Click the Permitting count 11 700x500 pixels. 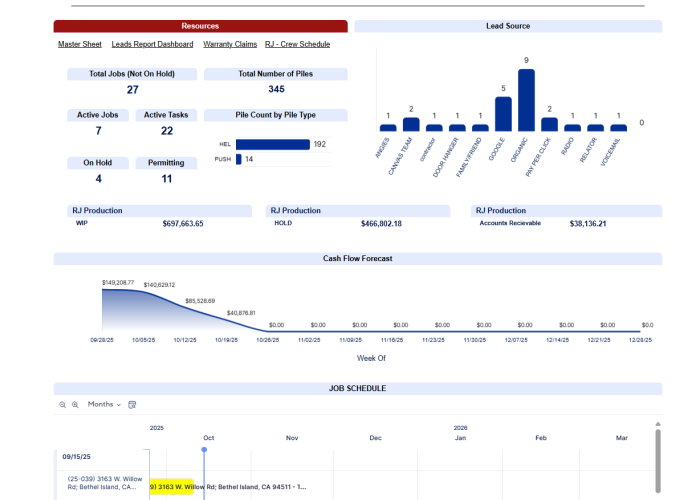(x=167, y=179)
